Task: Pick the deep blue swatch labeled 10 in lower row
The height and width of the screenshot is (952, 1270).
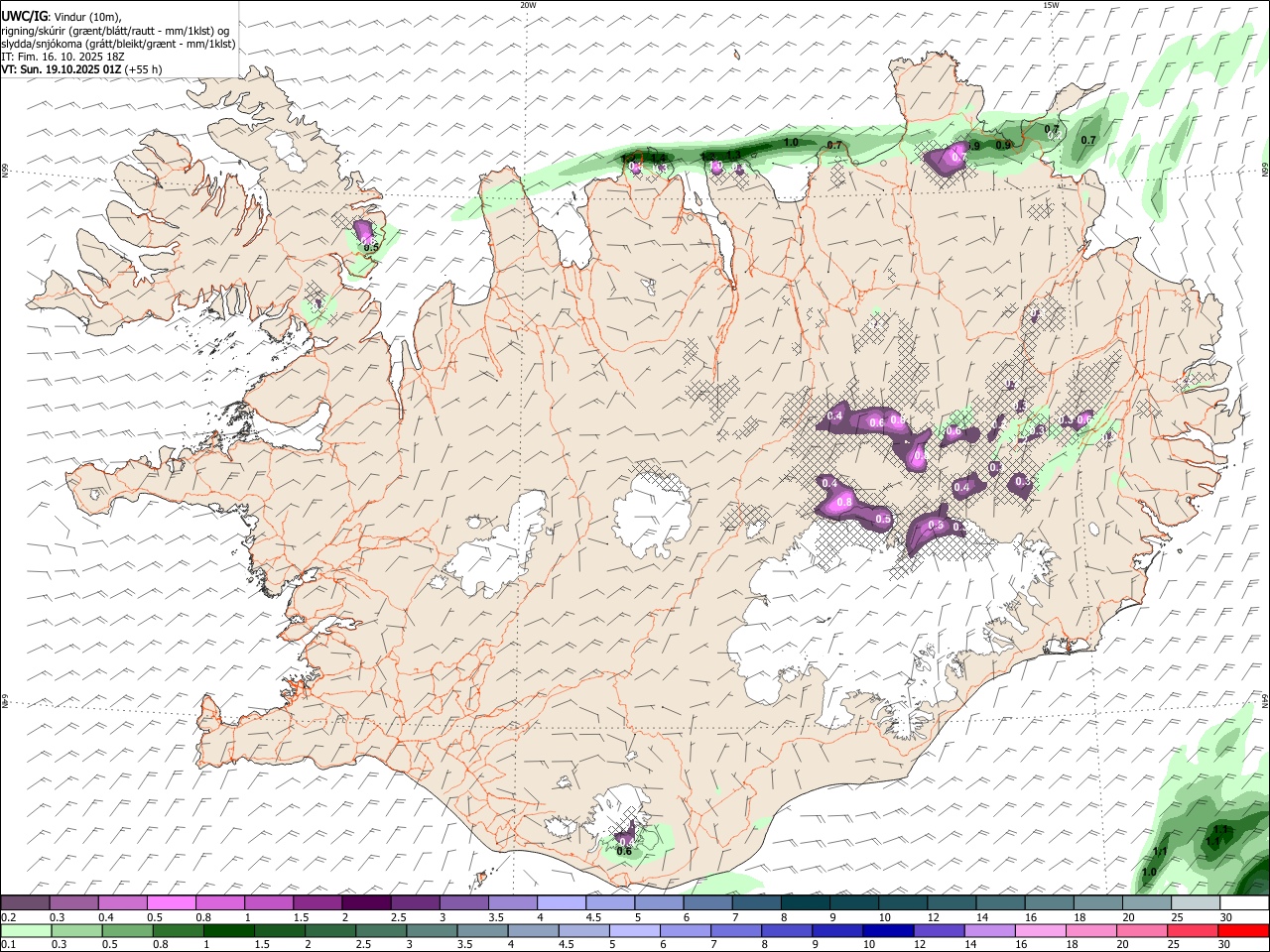Action: [x=889, y=930]
